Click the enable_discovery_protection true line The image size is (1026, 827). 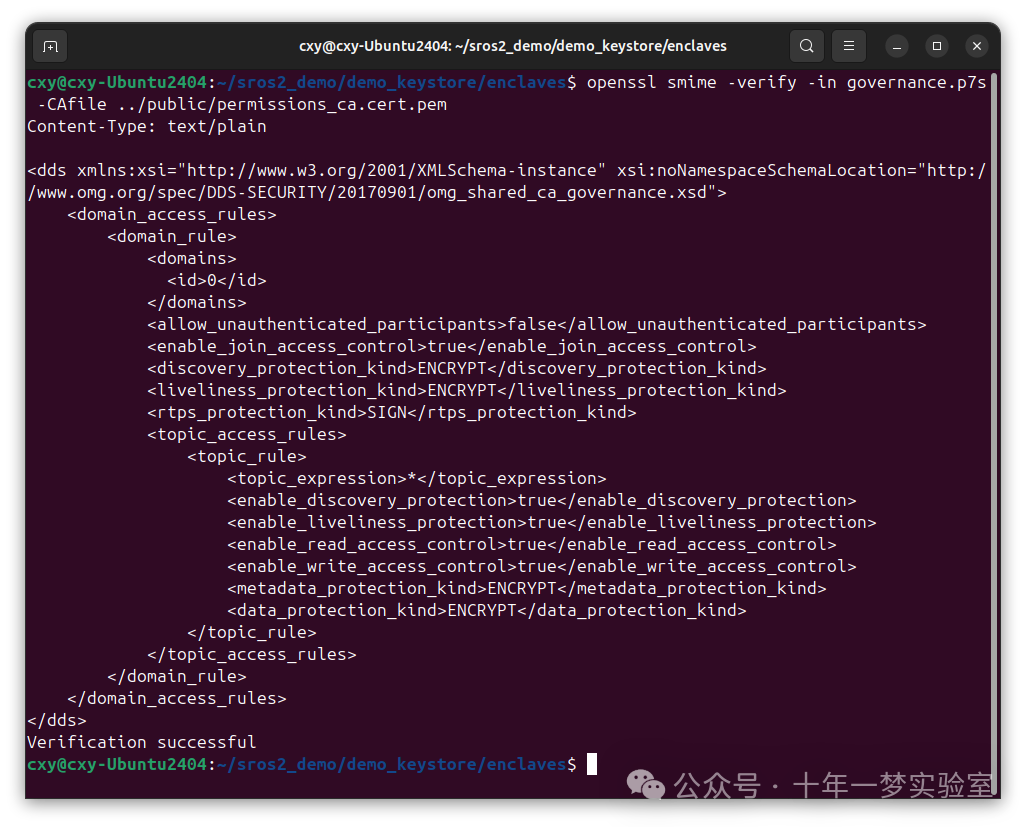542,501
